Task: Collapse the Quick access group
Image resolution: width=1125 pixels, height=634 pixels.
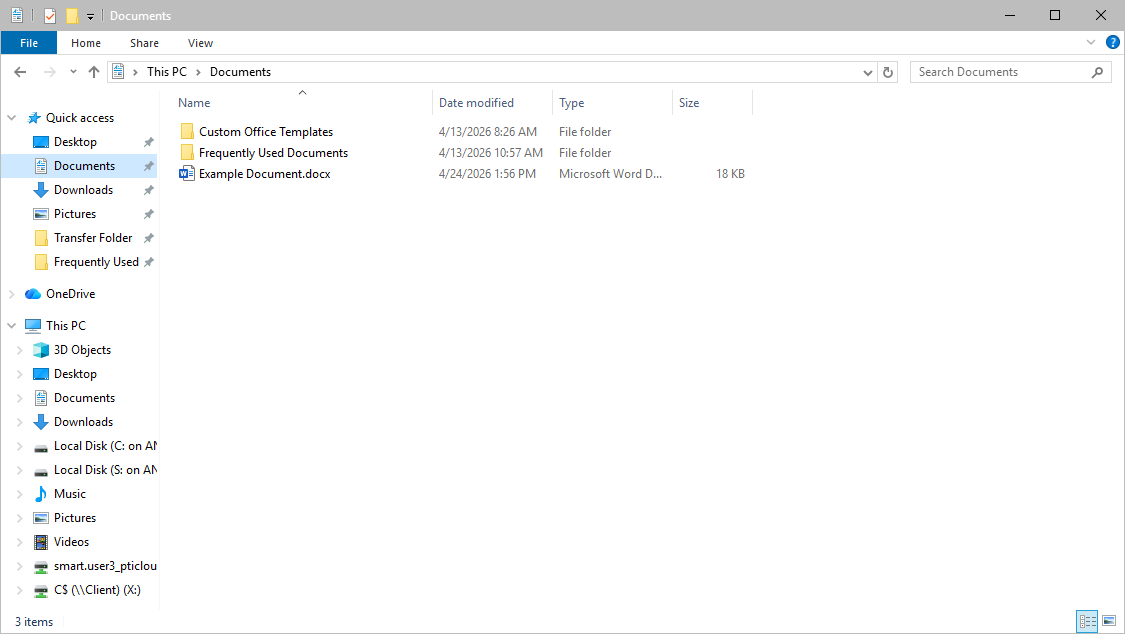Action: tap(11, 118)
